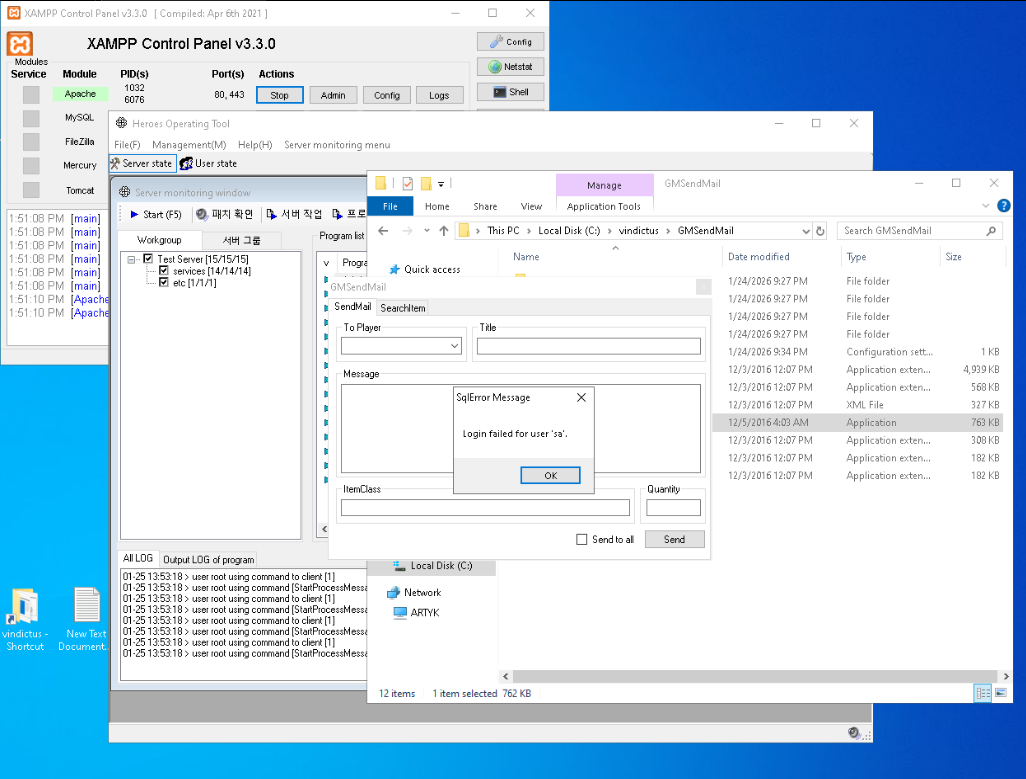1026x779 pixels.
Task: Select the Server state toolbar button
Action: pyautogui.click(x=142, y=164)
